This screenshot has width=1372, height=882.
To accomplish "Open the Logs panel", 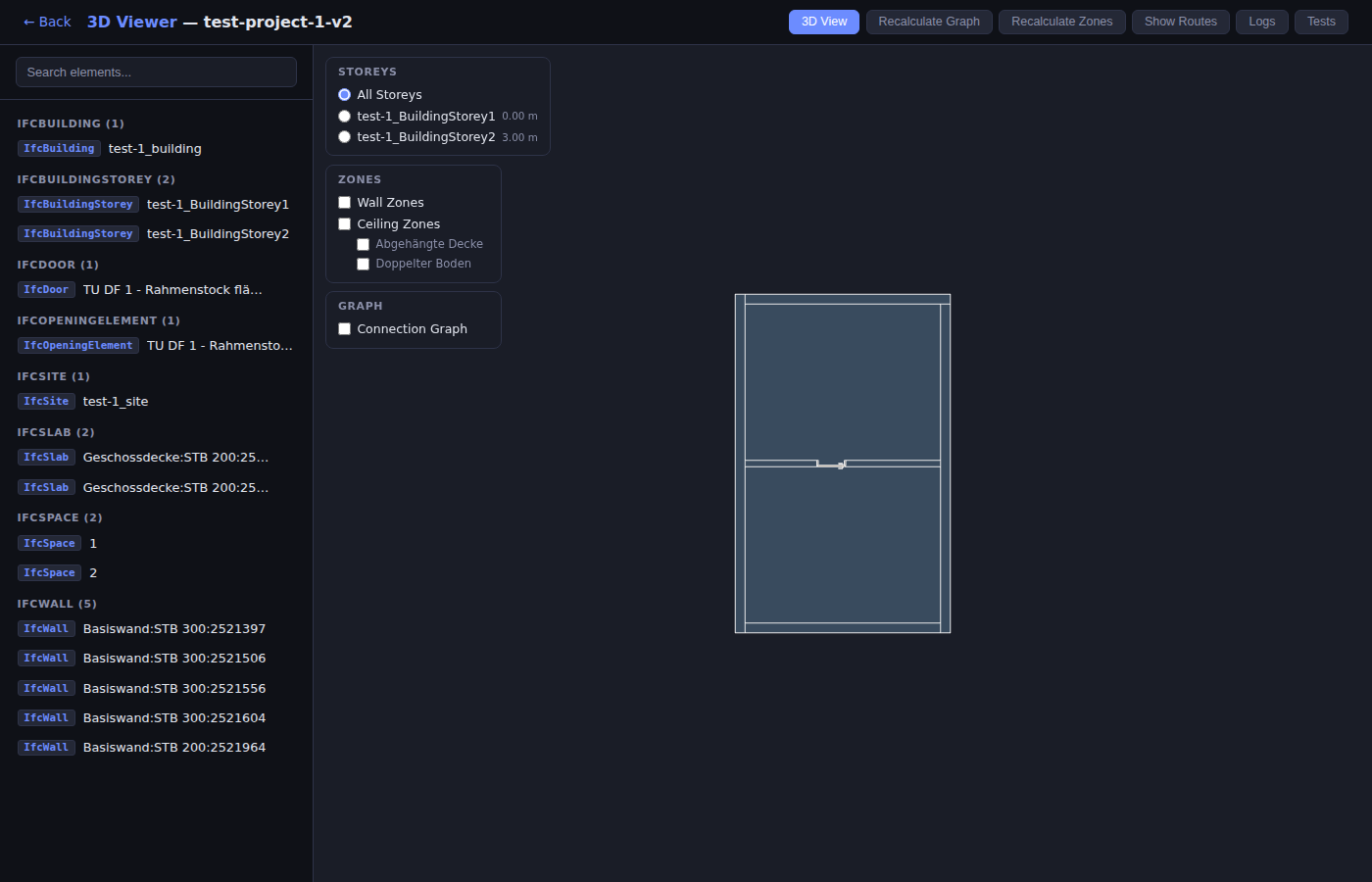I will click(x=1261, y=22).
